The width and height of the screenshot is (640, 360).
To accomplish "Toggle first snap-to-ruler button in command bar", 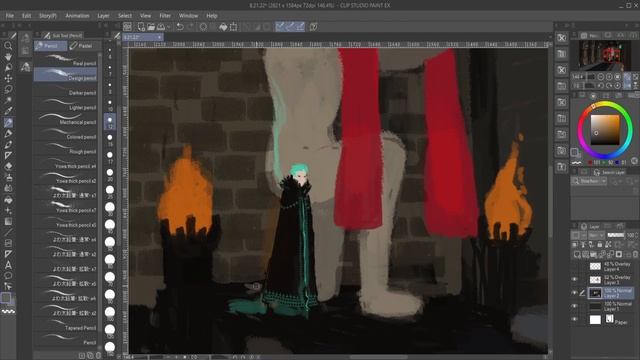I will [x=280, y=27].
